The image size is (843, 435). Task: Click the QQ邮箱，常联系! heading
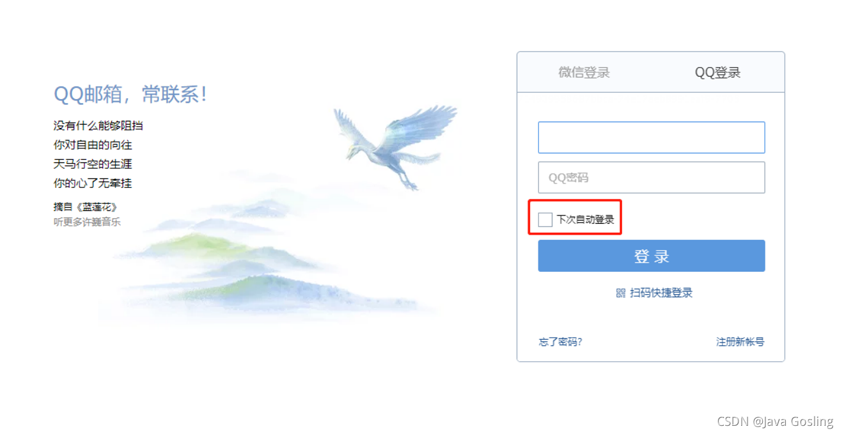click(x=130, y=95)
